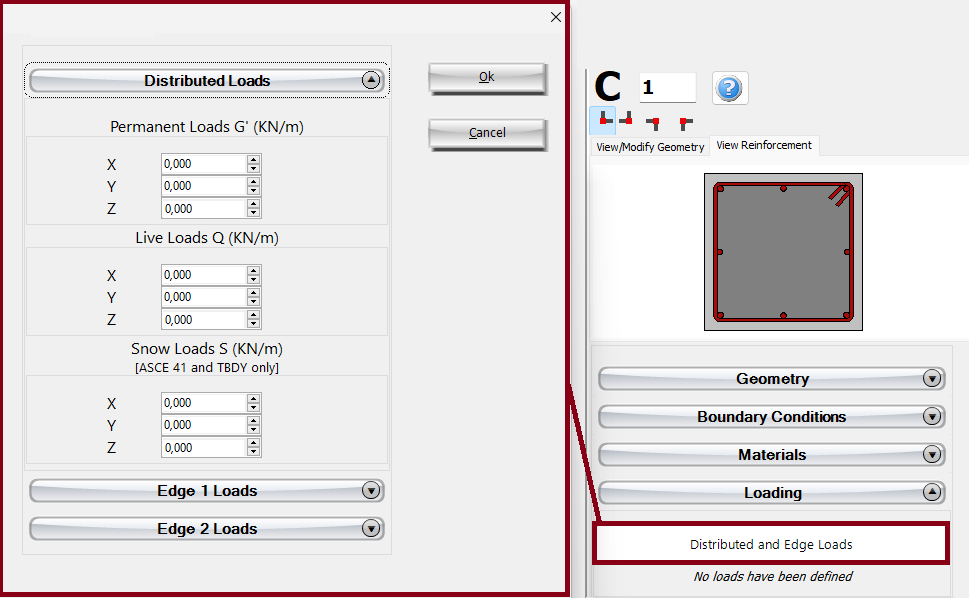
Task: Click Ok to confirm the loads
Action: click(x=487, y=78)
